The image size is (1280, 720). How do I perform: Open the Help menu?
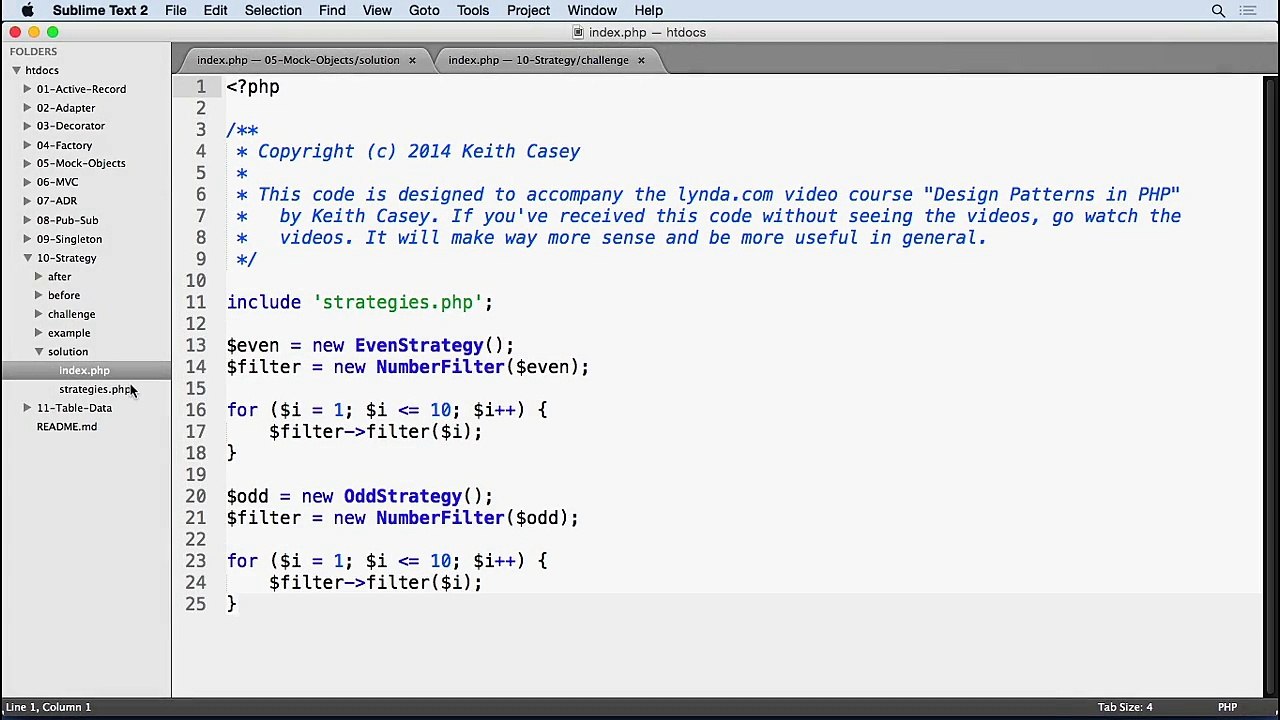coord(648,11)
